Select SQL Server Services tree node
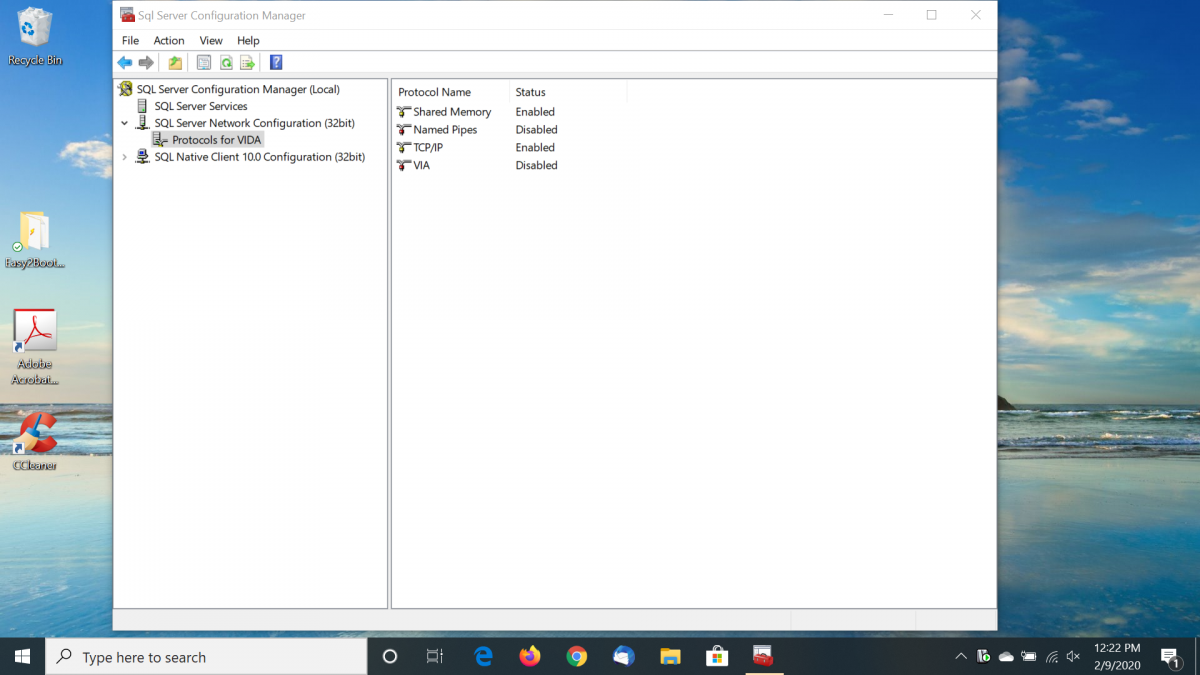This screenshot has height=675, width=1200. click(x=200, y=106)
